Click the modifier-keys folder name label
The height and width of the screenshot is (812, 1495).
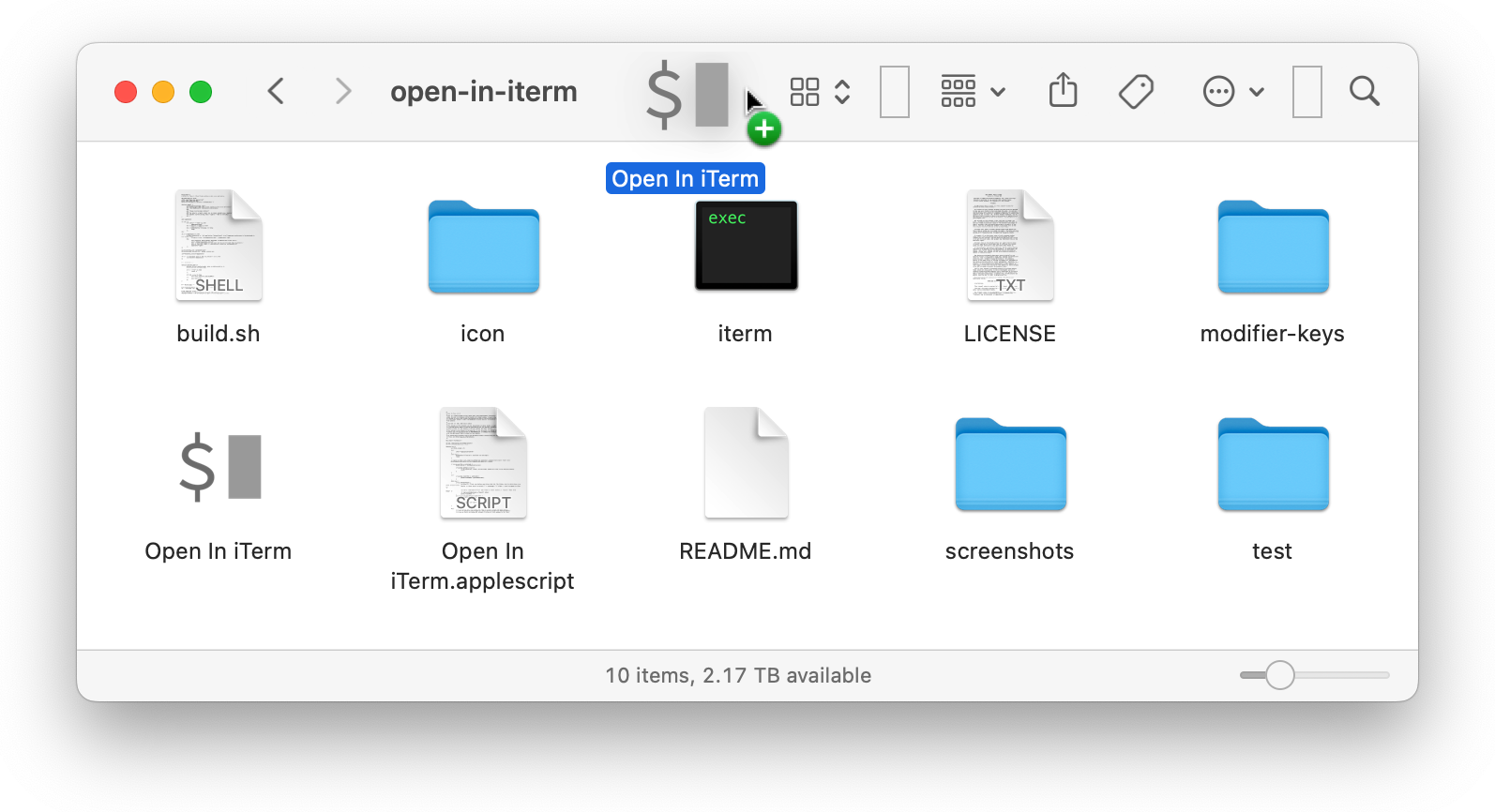[x=1273, y=334]
